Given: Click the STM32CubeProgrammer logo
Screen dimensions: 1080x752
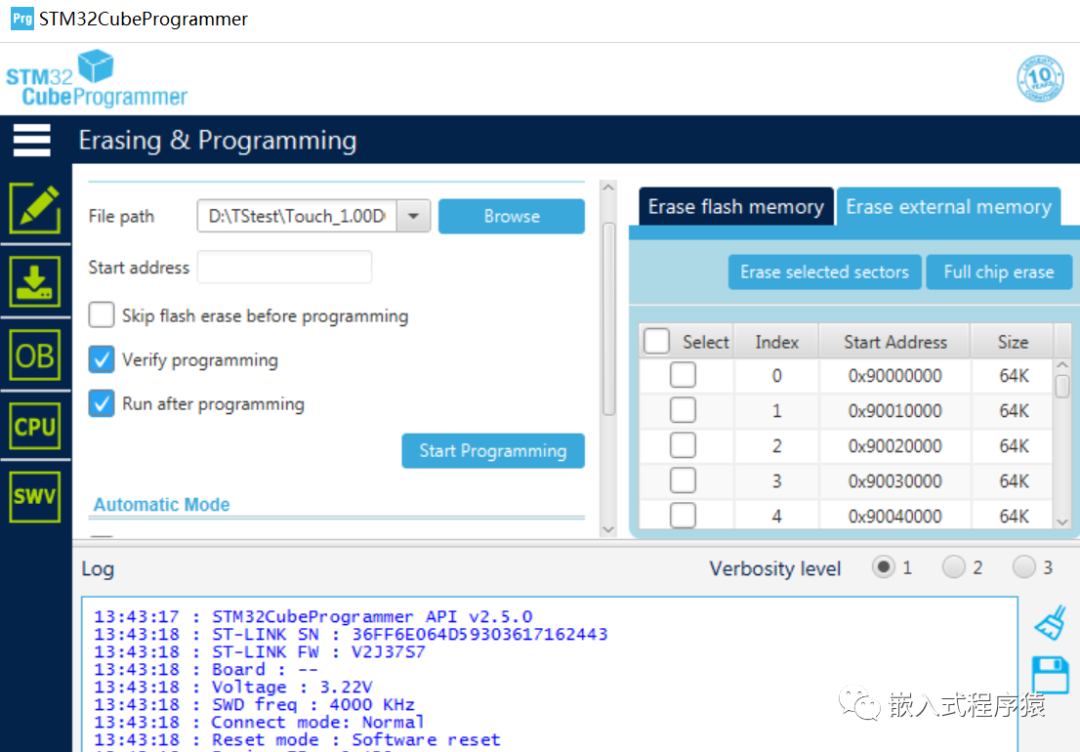Looking at the screenshot, I should click(x=96, y=78).
